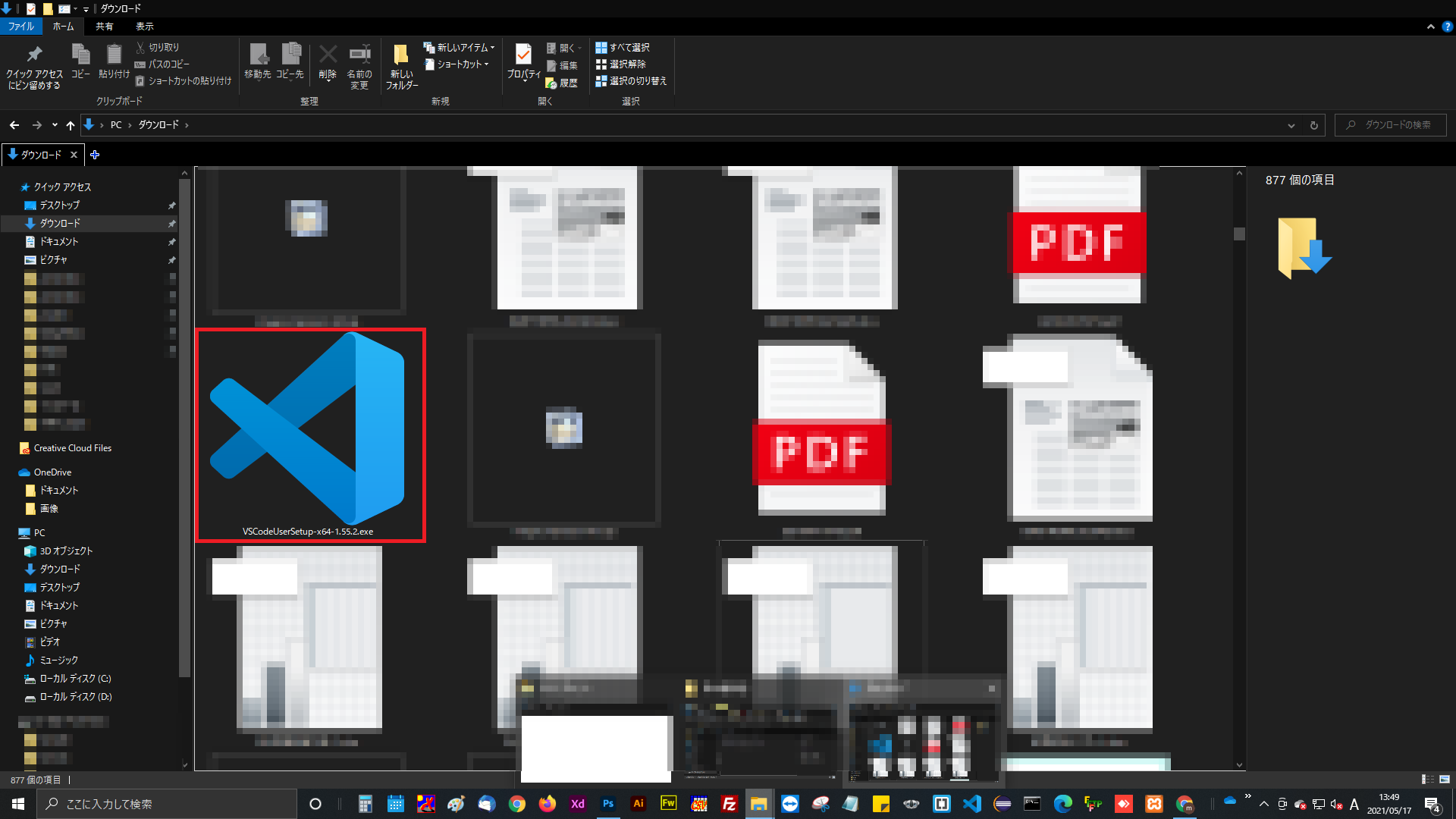This screenshot has height=819, width=1456.
Task: Click the navigation pane scrollbar
Action: 184,428
